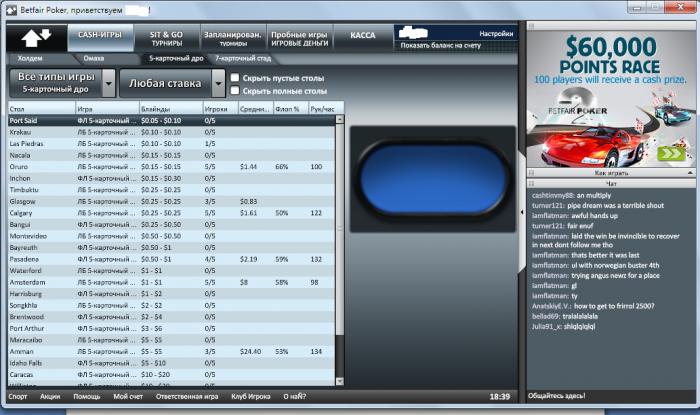Image resolution: width=700 pixels, height=415 pixels.
Task: Click table list scrollbar up arrow
Action: point(340,120)
